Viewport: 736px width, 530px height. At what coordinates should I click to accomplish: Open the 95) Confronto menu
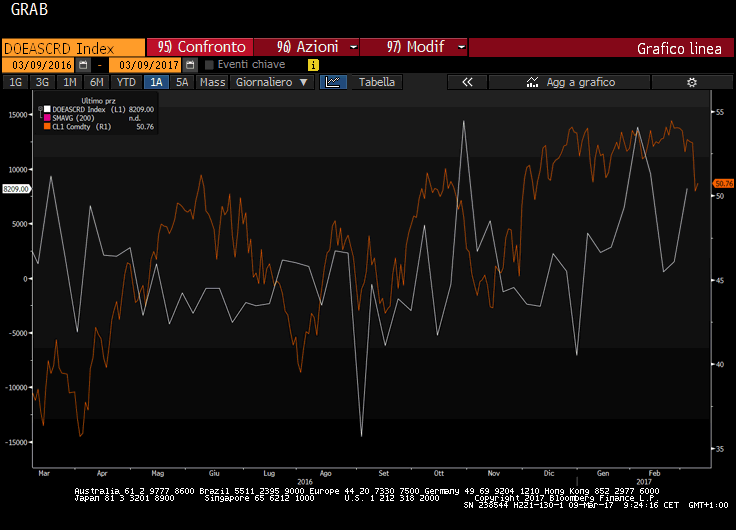point(201,47)
